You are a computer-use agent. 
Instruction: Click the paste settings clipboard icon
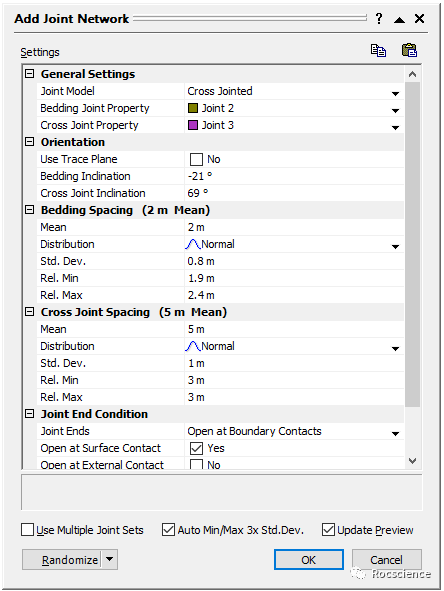[409, 50]
